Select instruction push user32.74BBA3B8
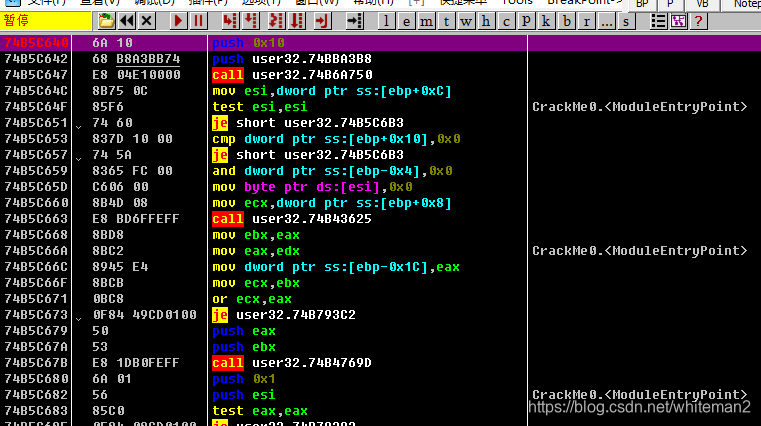 click(292, 59)
